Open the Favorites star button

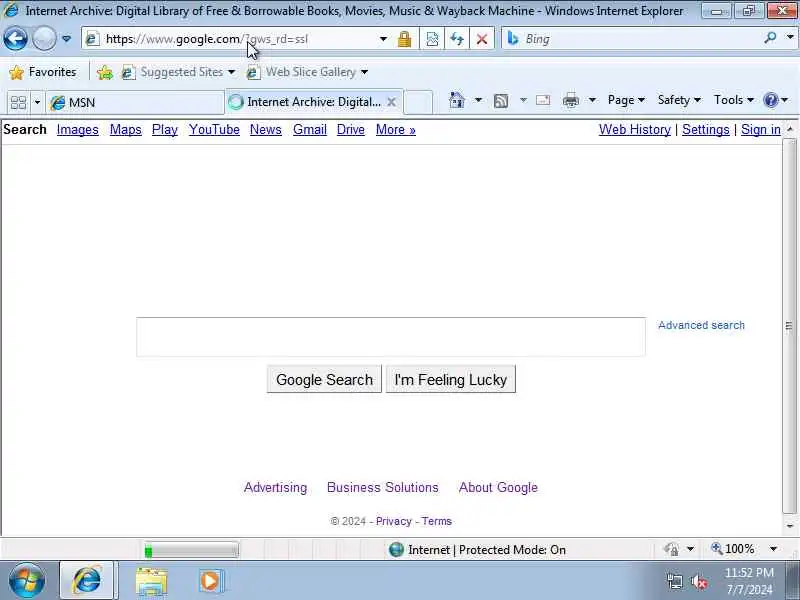point(43,72)
